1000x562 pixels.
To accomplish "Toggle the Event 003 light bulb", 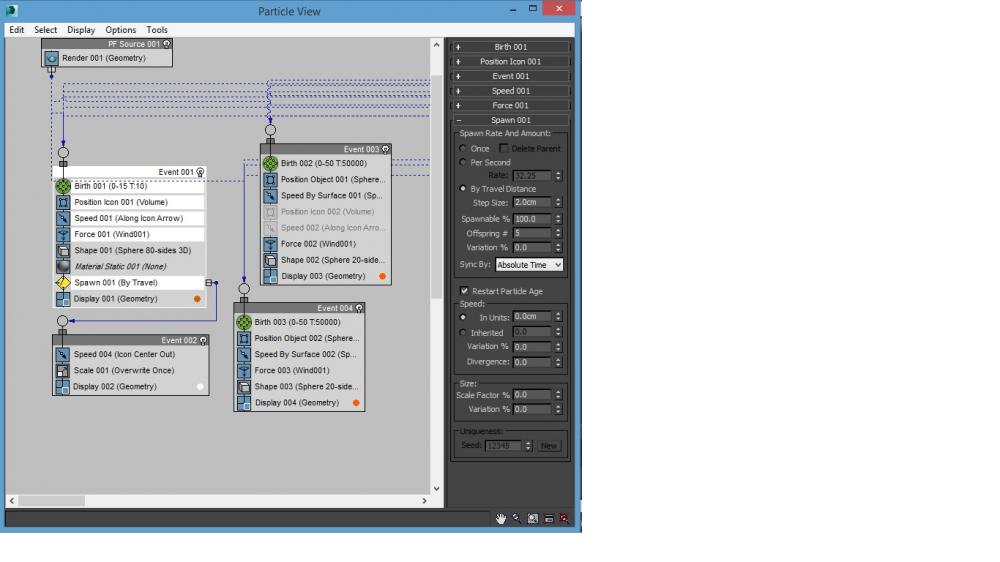I will (385, 149).
